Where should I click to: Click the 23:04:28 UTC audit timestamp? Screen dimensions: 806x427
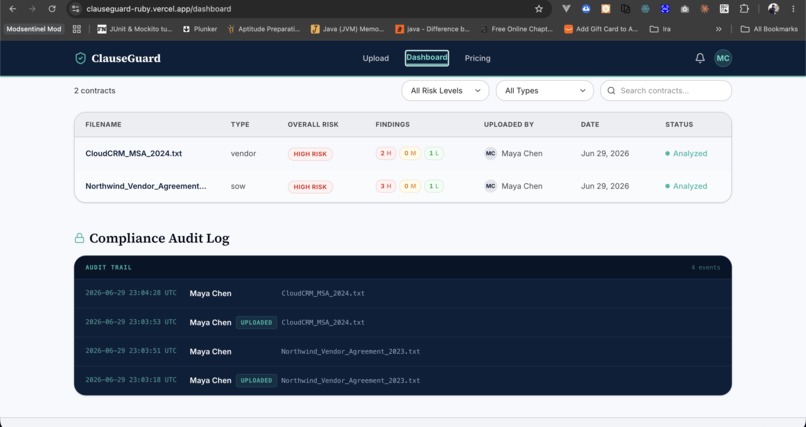(131, 293)
